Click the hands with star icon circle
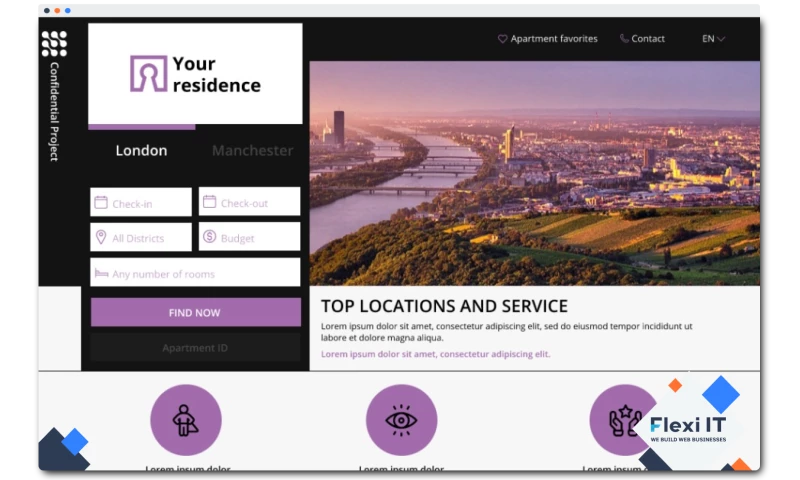 623,420
